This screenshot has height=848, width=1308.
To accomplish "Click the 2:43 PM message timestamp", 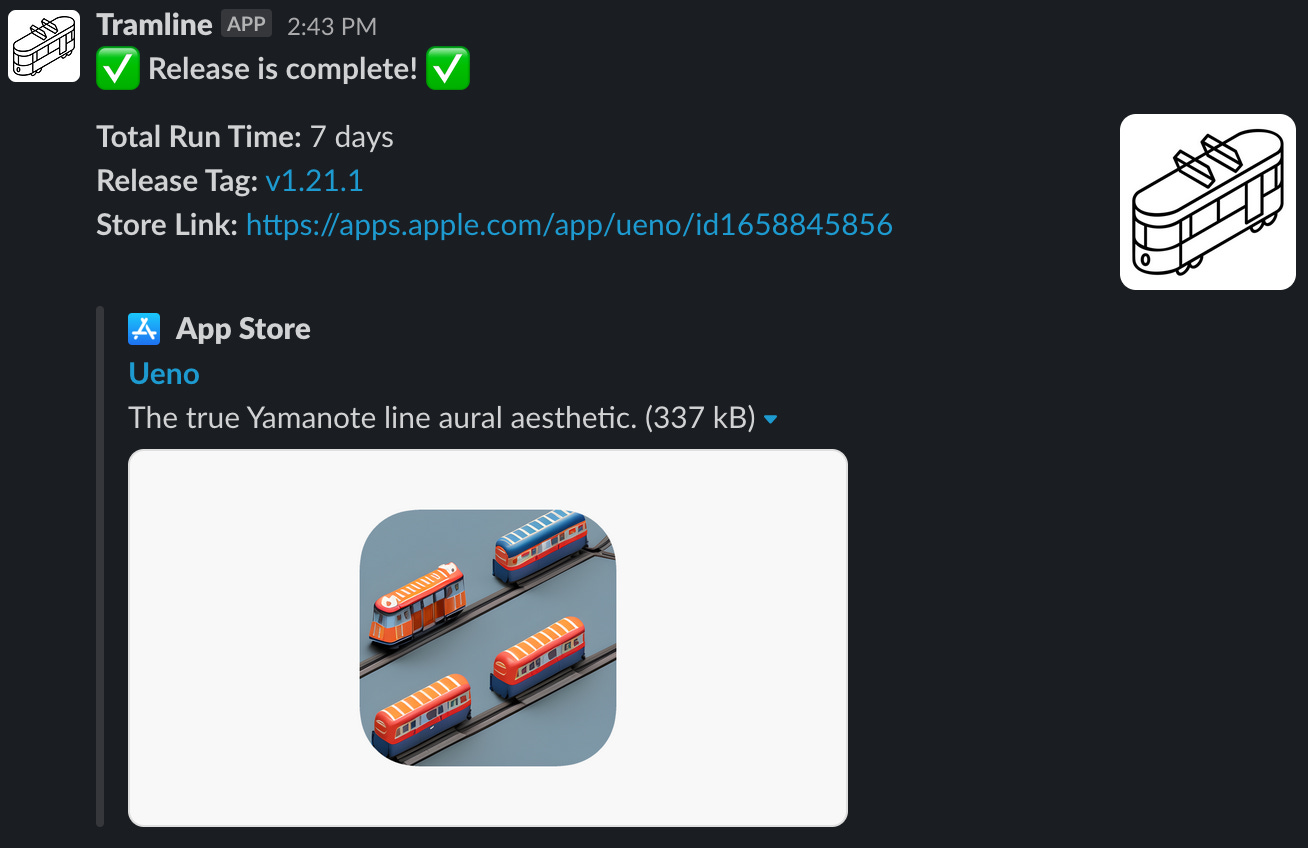I will click(x=332, y=26).
